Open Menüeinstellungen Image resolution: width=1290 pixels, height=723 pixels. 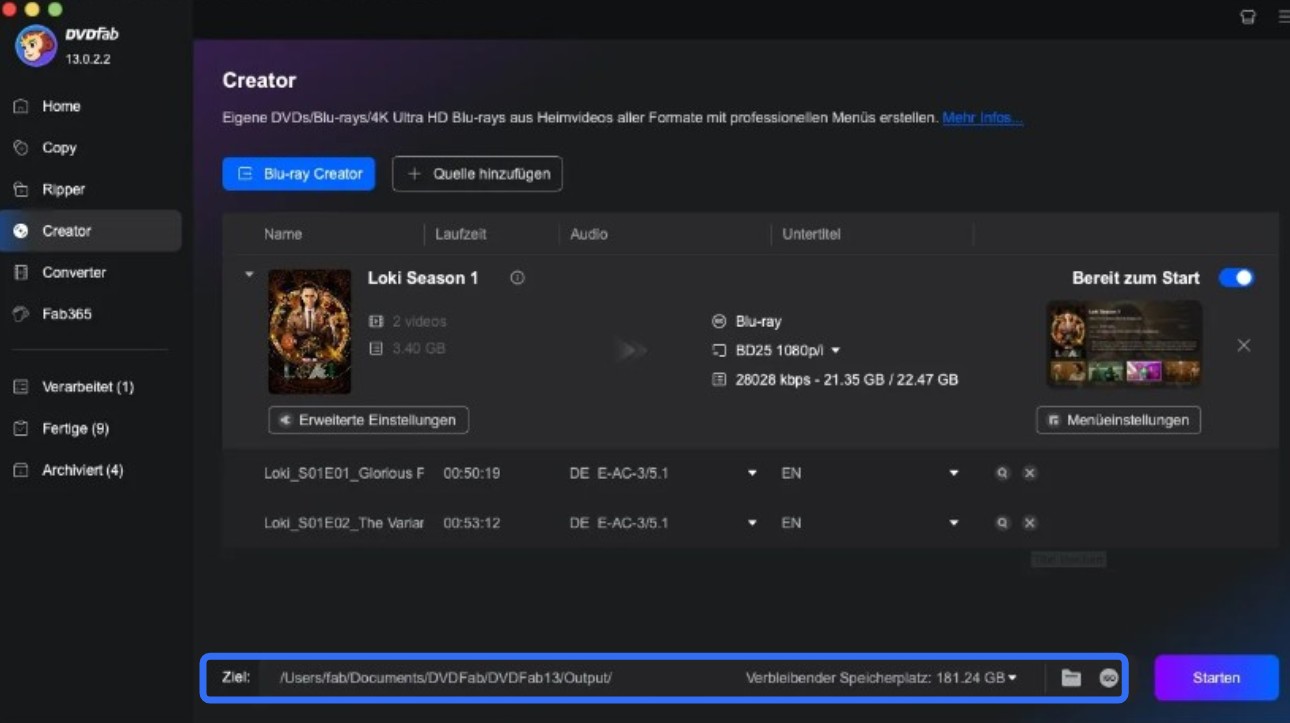pyautogui.click(x=1118, y=420)
